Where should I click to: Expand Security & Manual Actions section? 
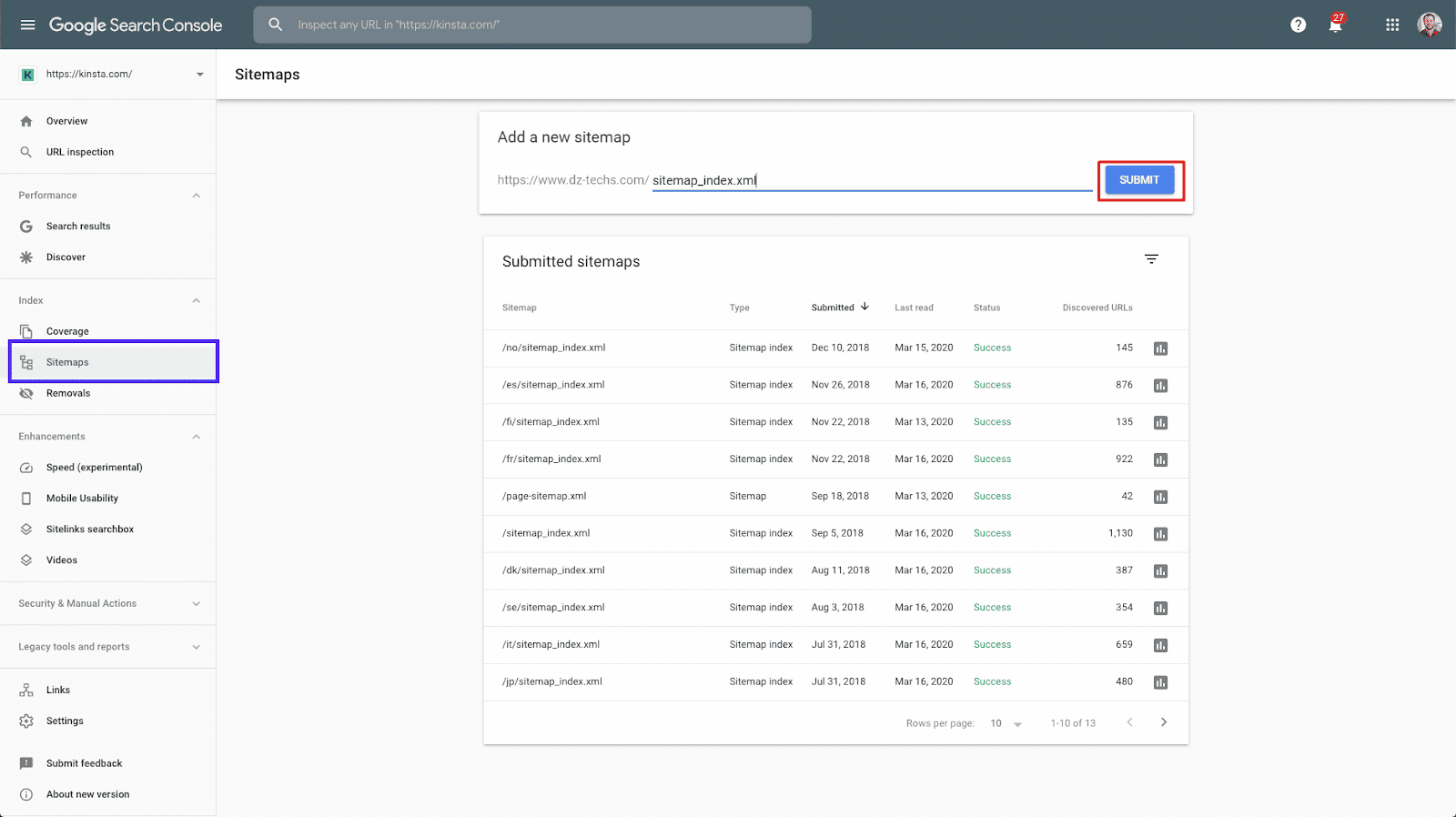click(x=197, y=603)
